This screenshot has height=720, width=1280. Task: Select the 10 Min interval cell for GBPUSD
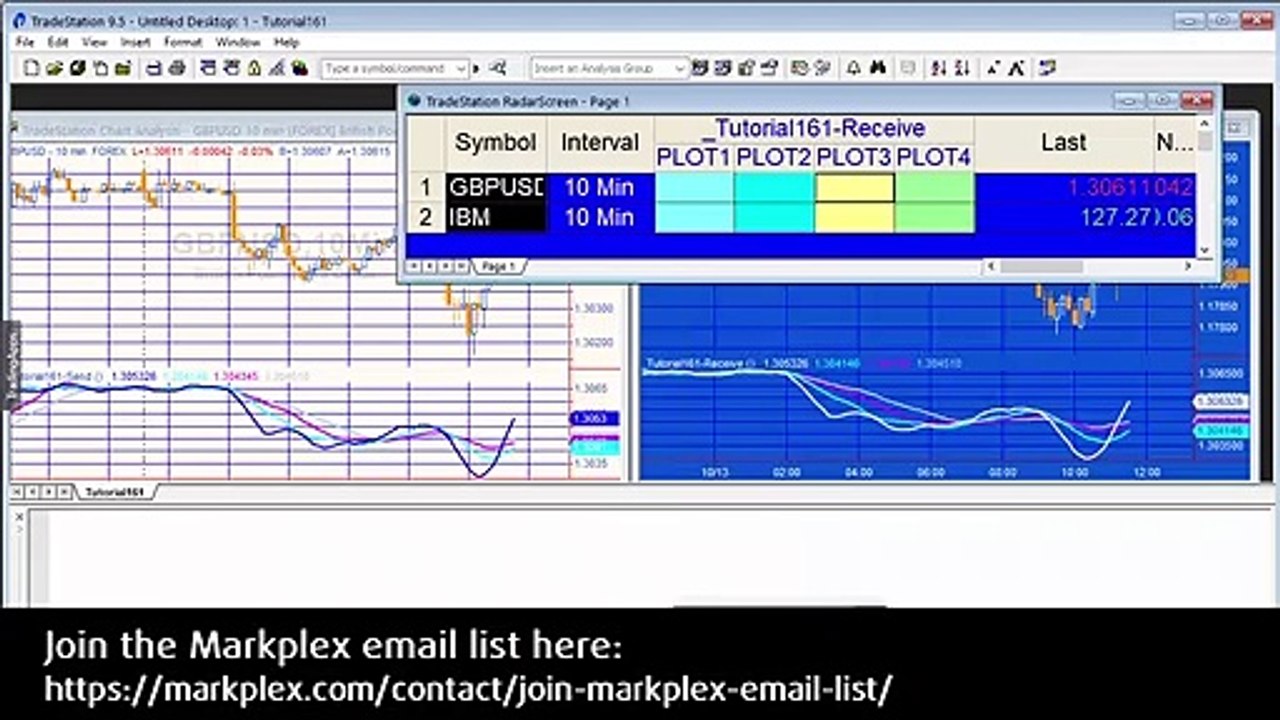pos(600,187)
